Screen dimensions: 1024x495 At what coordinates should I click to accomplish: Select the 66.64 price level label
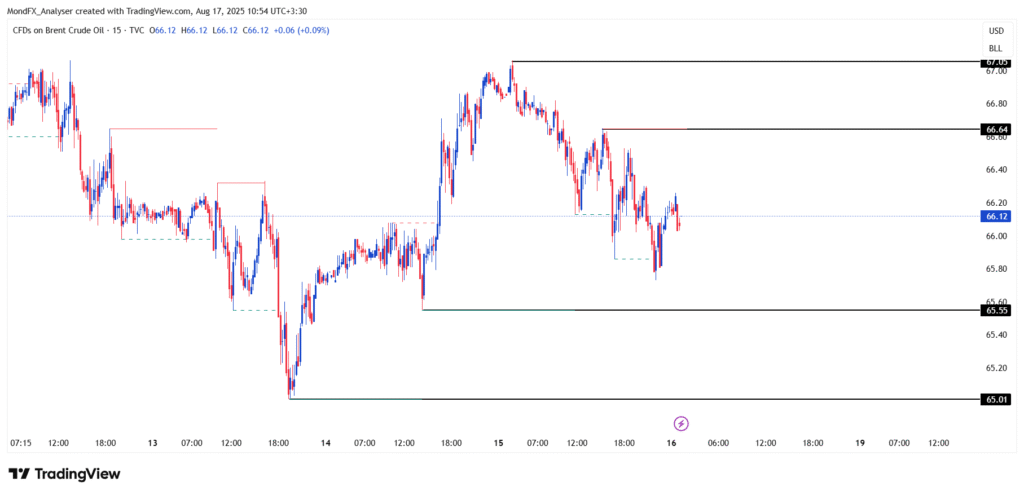click(995, 129)
